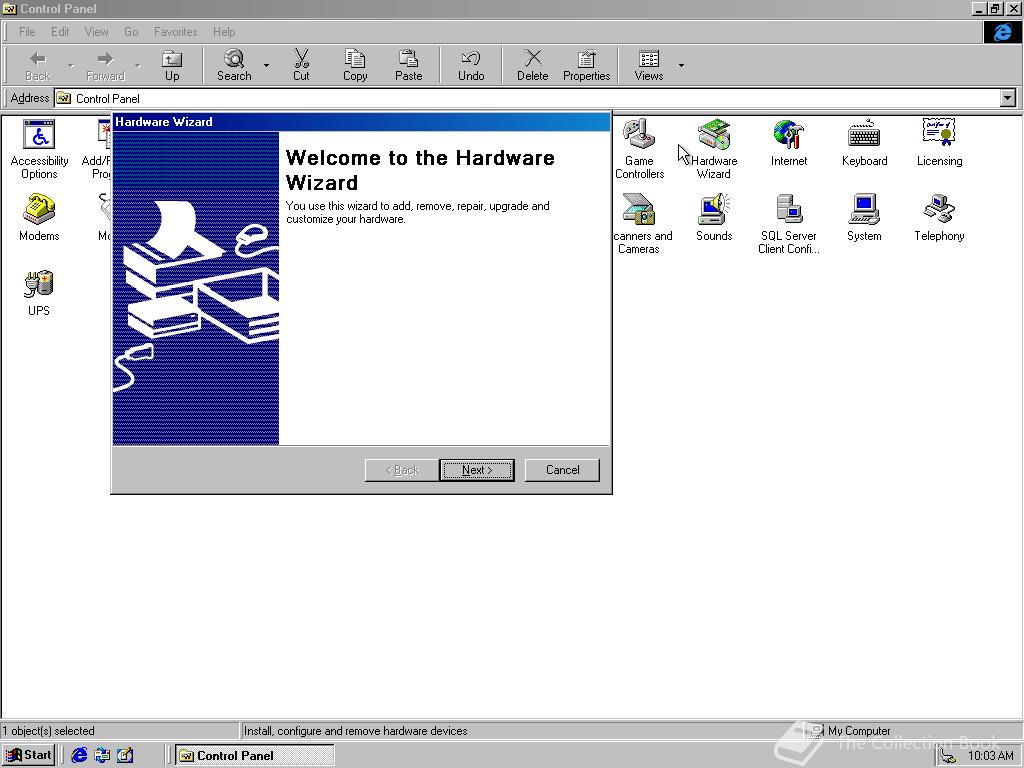The image size is (1024, 768).
Task: Open the Accessibility Options icon
Action: [x=39, y=149]
